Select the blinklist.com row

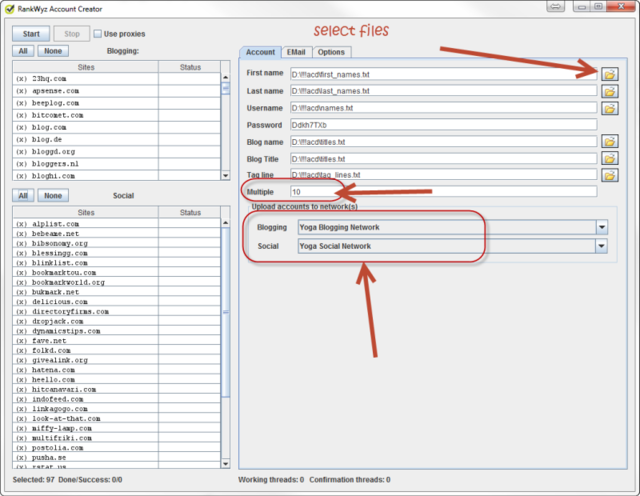tap(116, 263)
